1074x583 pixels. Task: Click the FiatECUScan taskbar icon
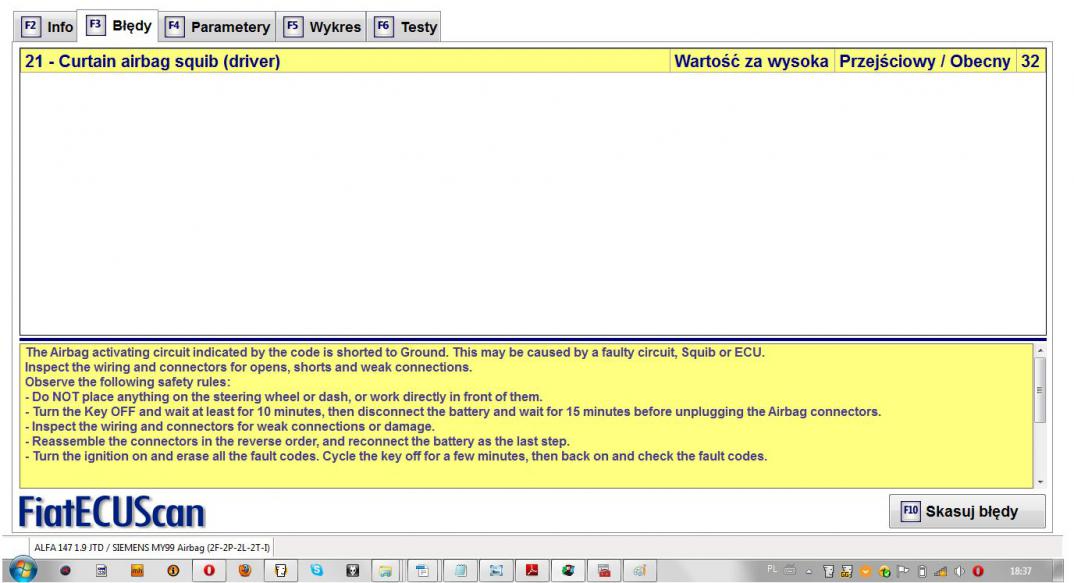281,570
